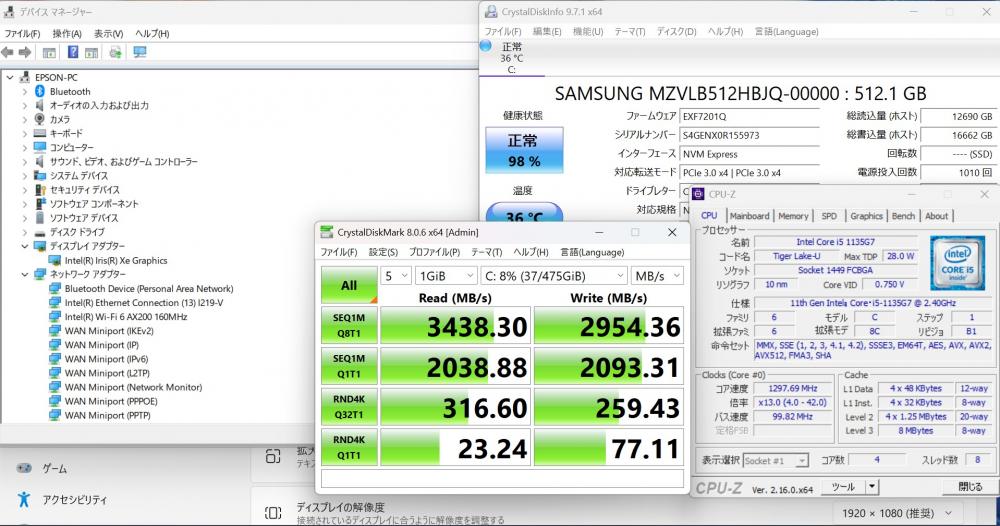Select the Bluetooth device category icon

(40, 91)
